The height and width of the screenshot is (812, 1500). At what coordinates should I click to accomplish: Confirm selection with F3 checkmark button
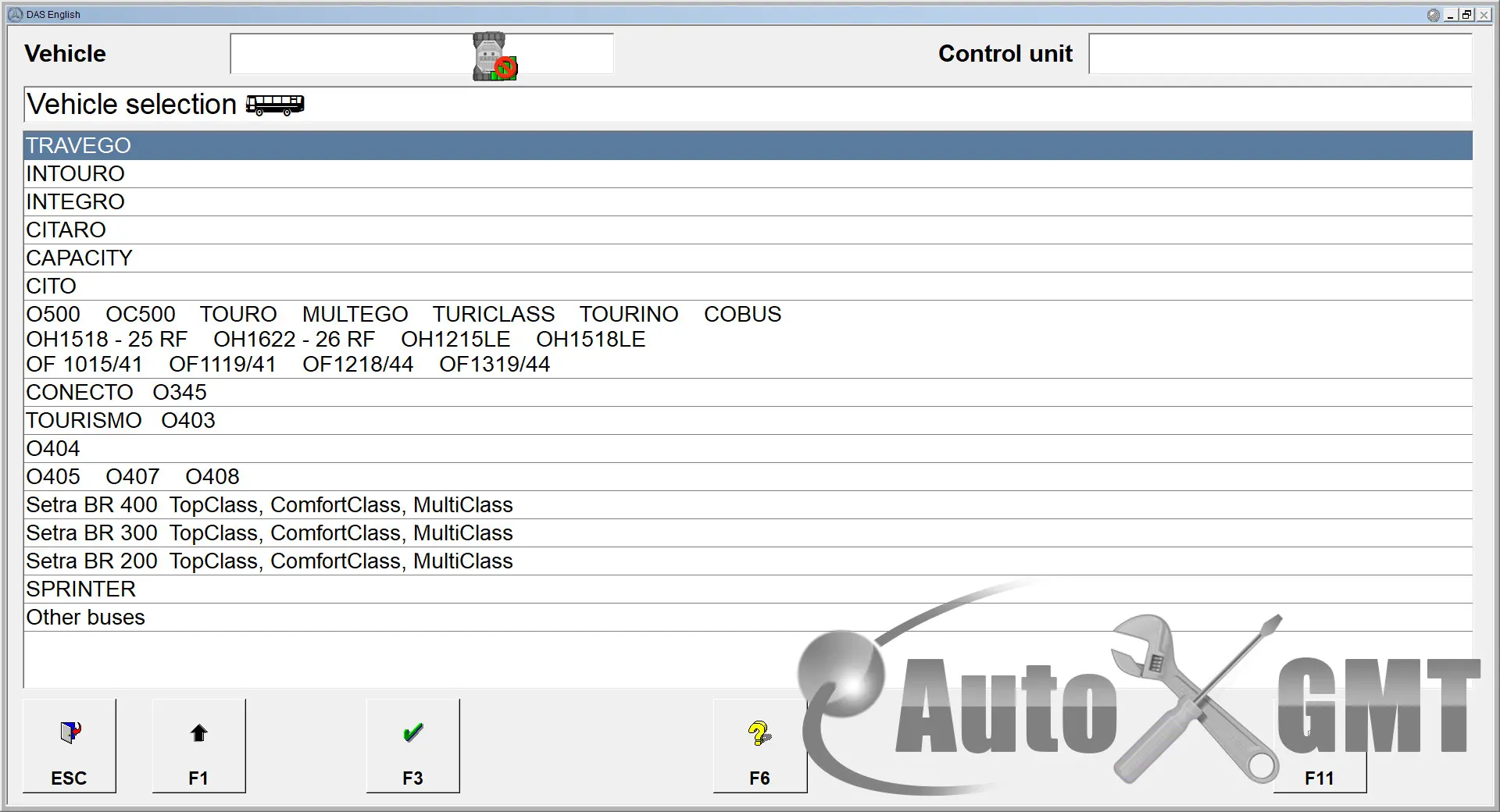(x=412, y=746)
